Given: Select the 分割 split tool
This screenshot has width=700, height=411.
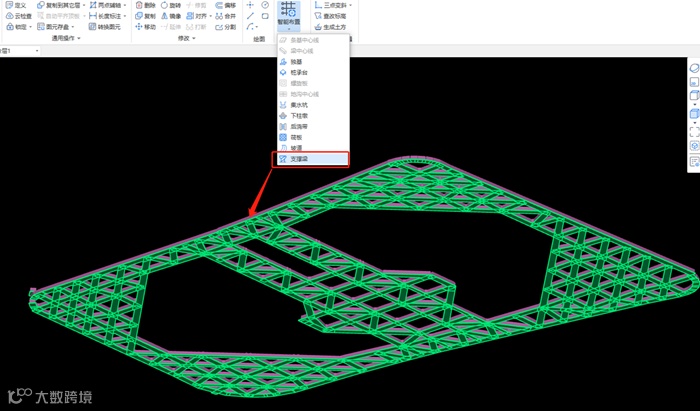Looking at the screenshot, I should coord(226,27).
